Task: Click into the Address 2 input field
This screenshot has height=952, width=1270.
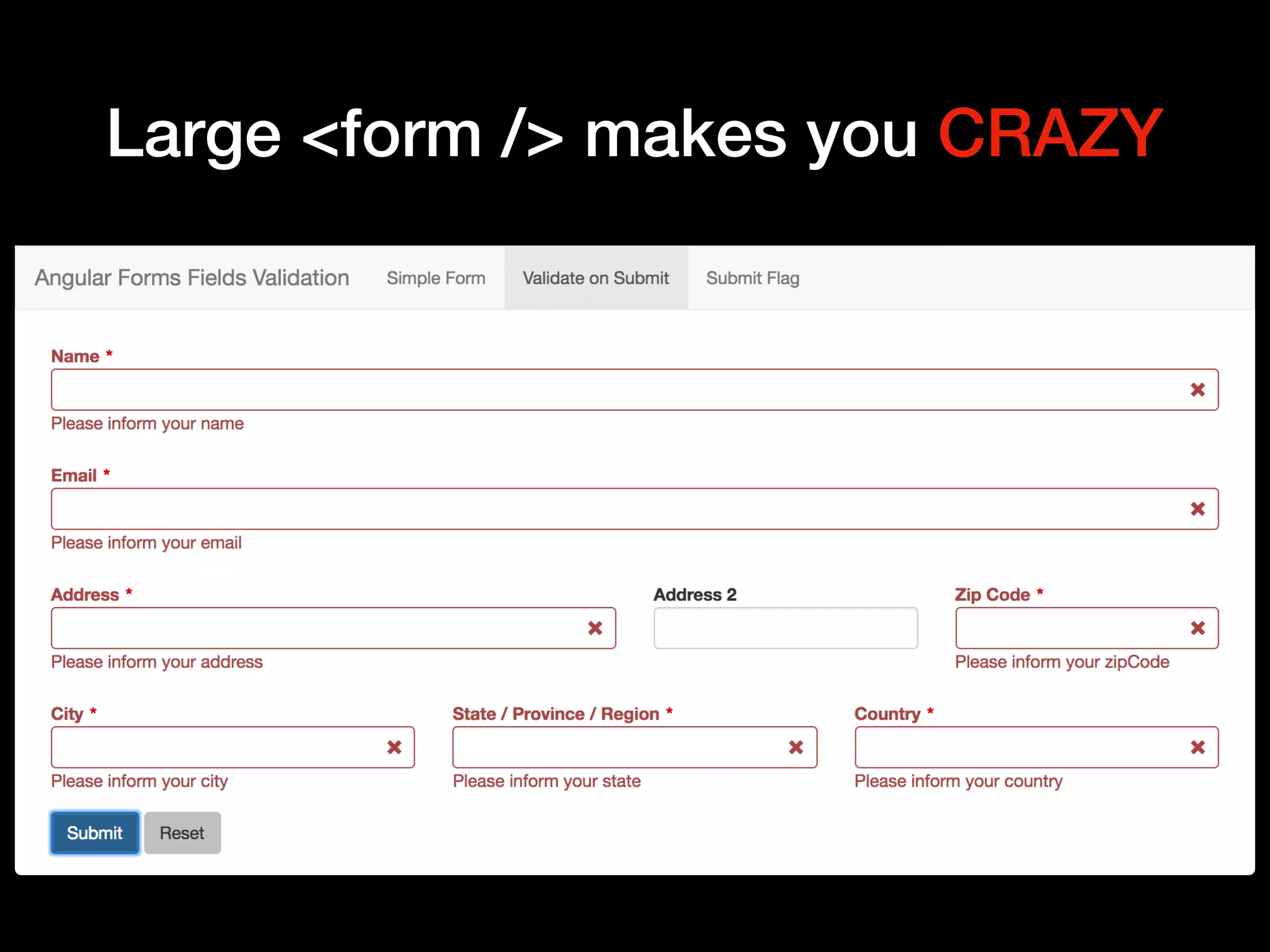Action: 785,628
